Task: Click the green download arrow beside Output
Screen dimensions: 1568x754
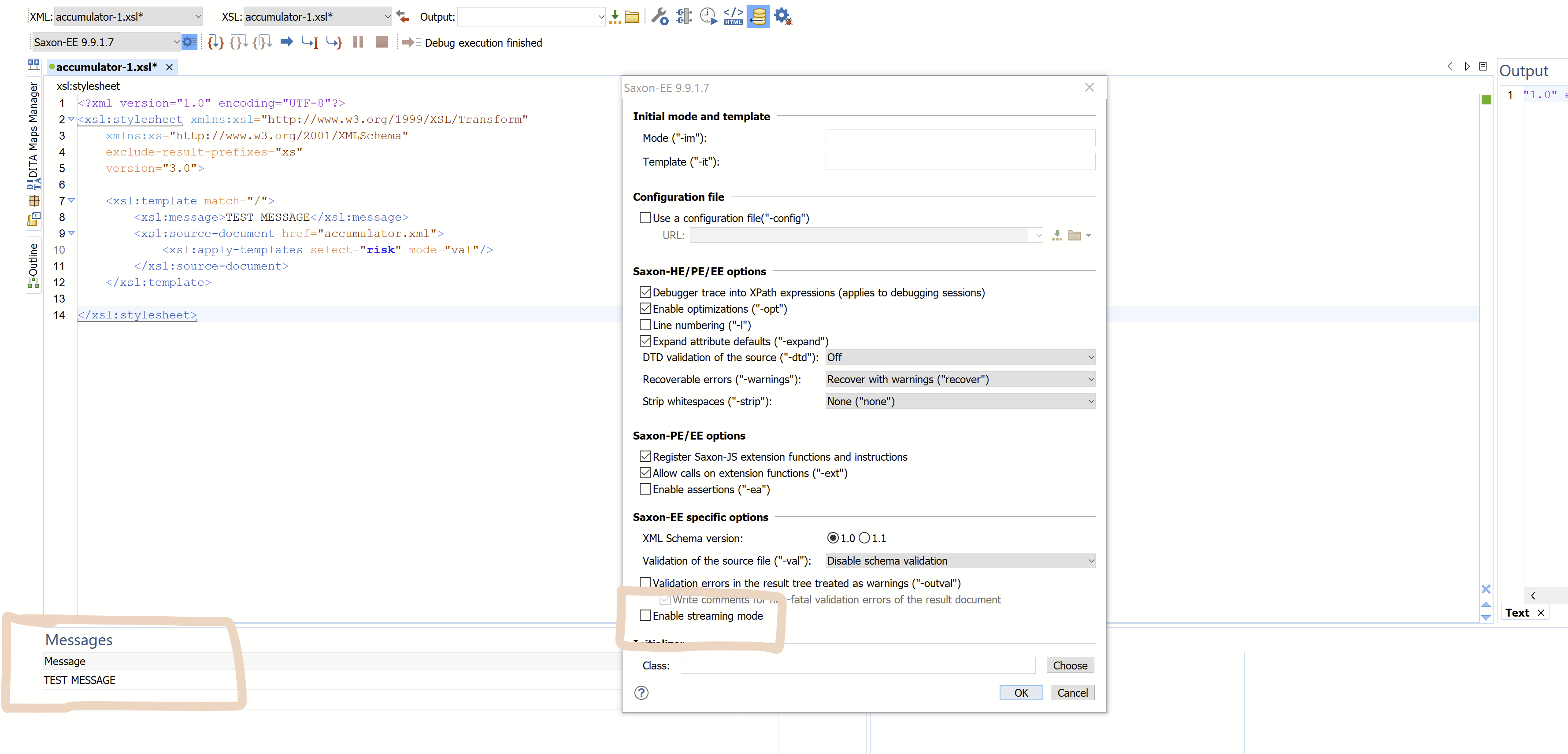Action: tap(615, 16)
